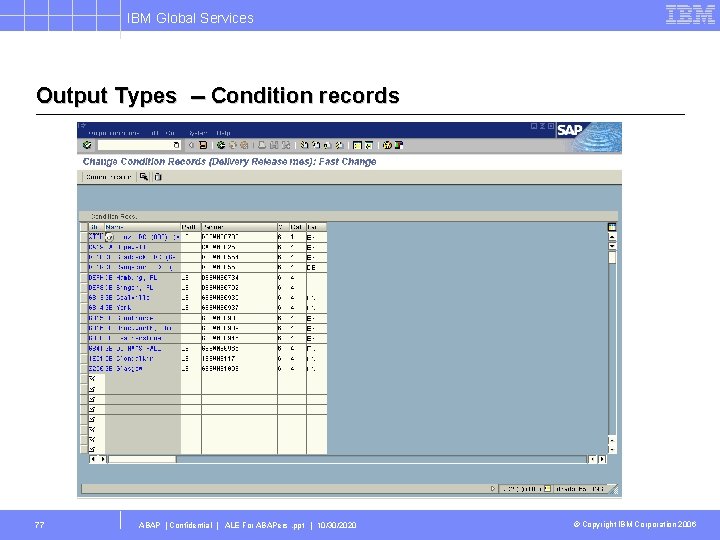Click the yellow status bar session icon
This screenshot has width=720, height=540.
pos(547,489)
